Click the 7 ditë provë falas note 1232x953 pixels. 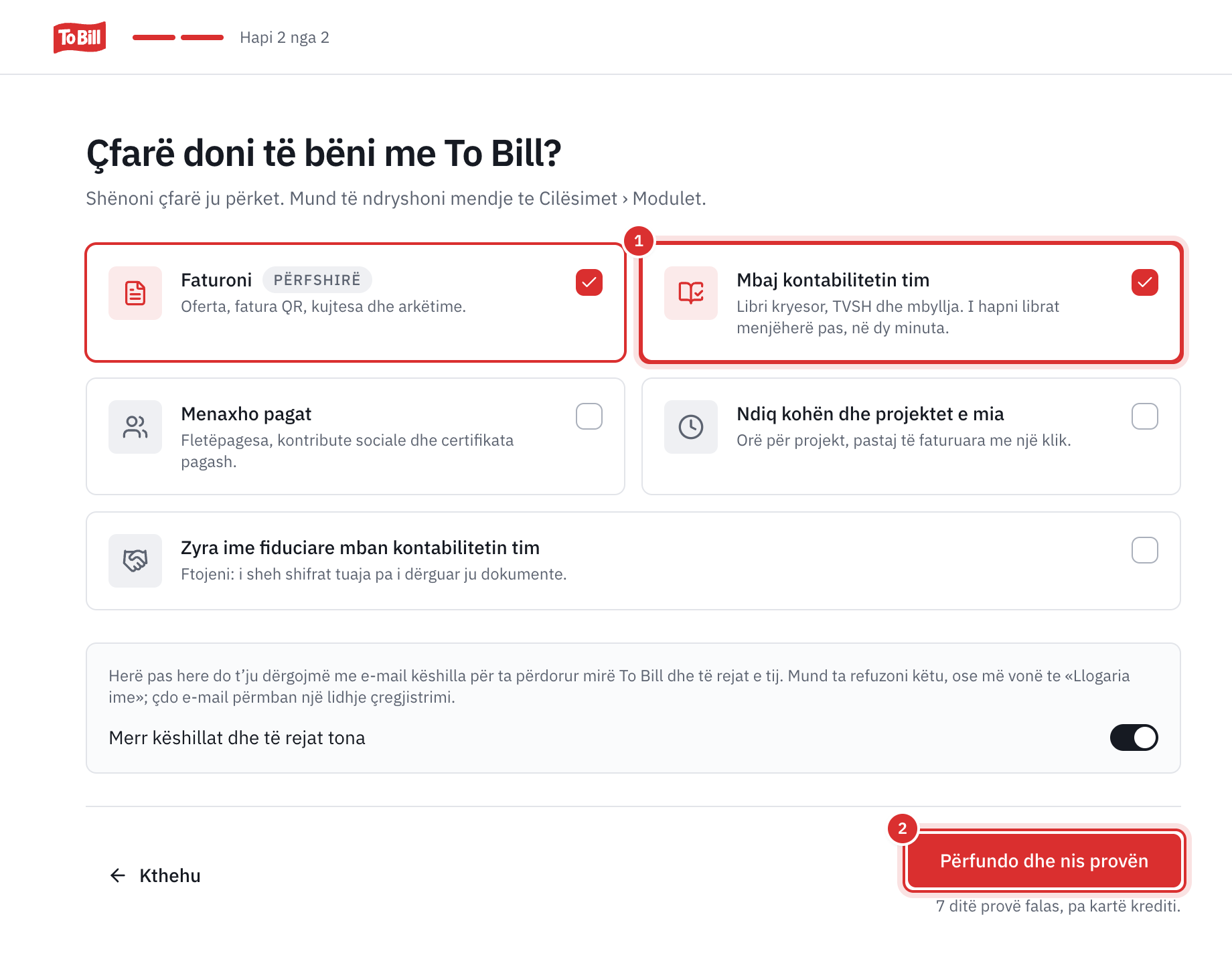(x=1058, y=906)
